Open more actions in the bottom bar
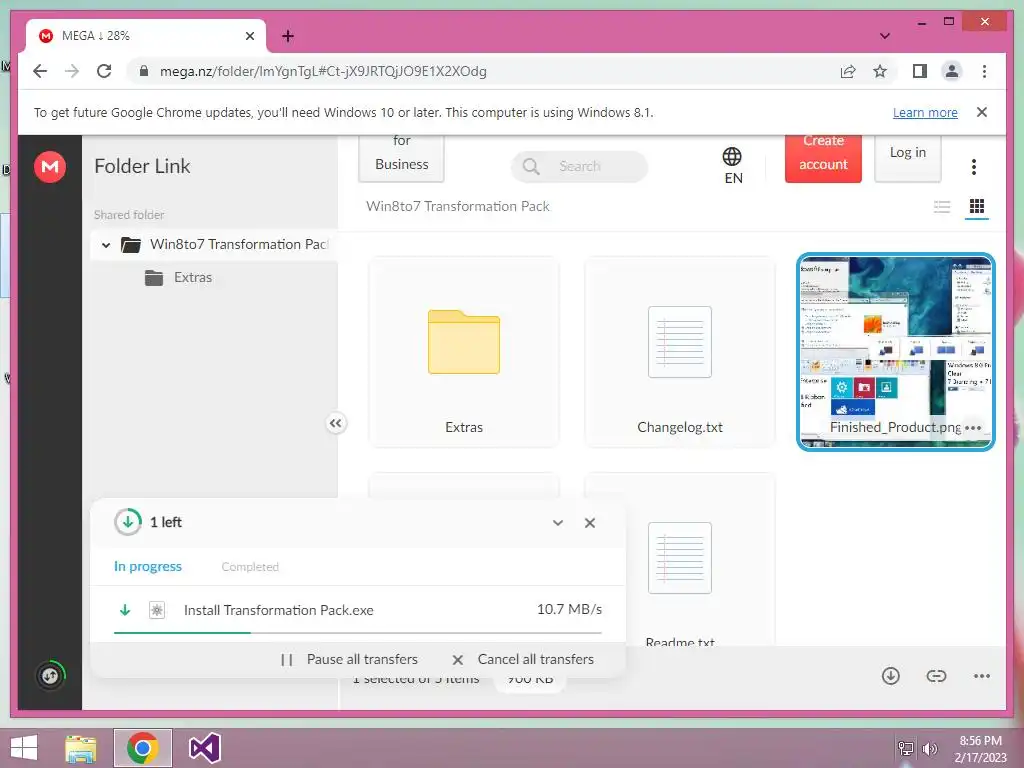The width and height of the screenshot is (1024, 768). click(x=982, y=676)
